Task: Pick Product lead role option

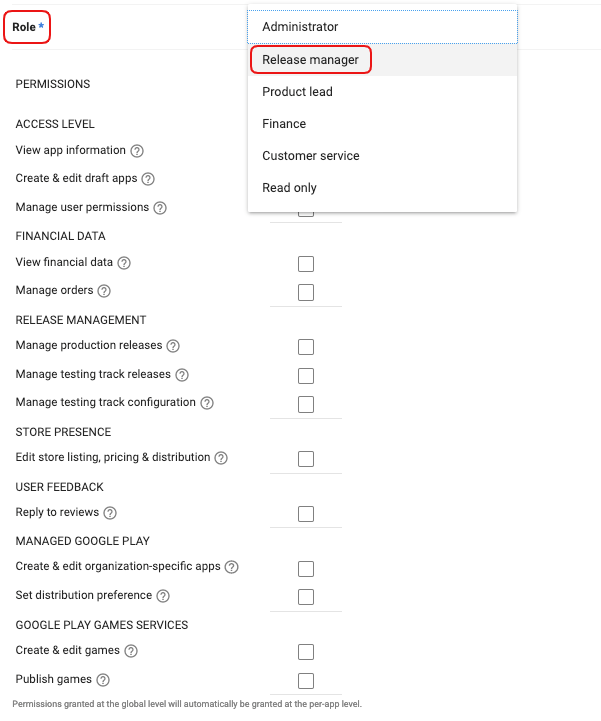Action: (x=297, y=92)
